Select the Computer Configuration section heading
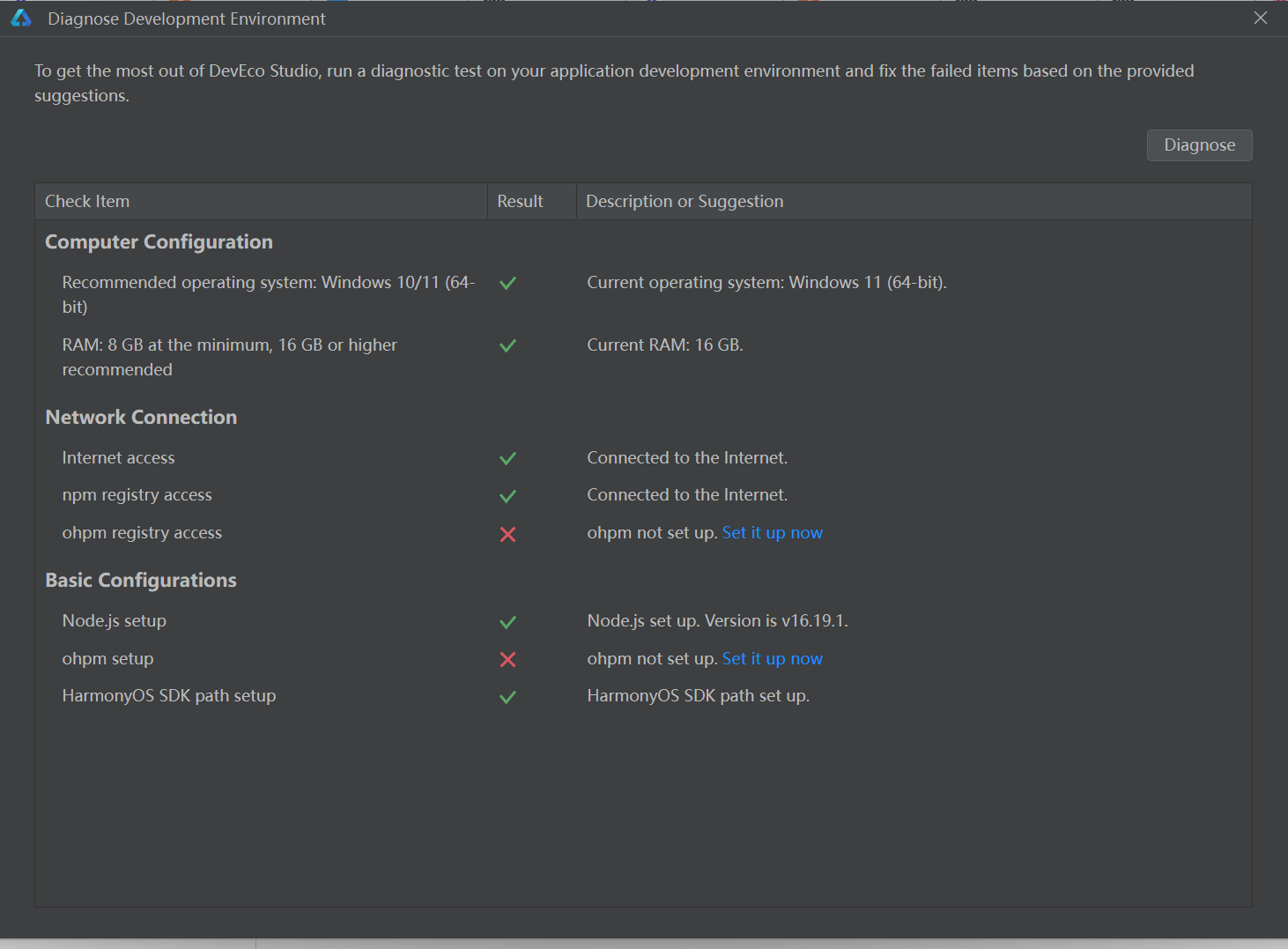 pyautogui.click(x=159, y=242)
